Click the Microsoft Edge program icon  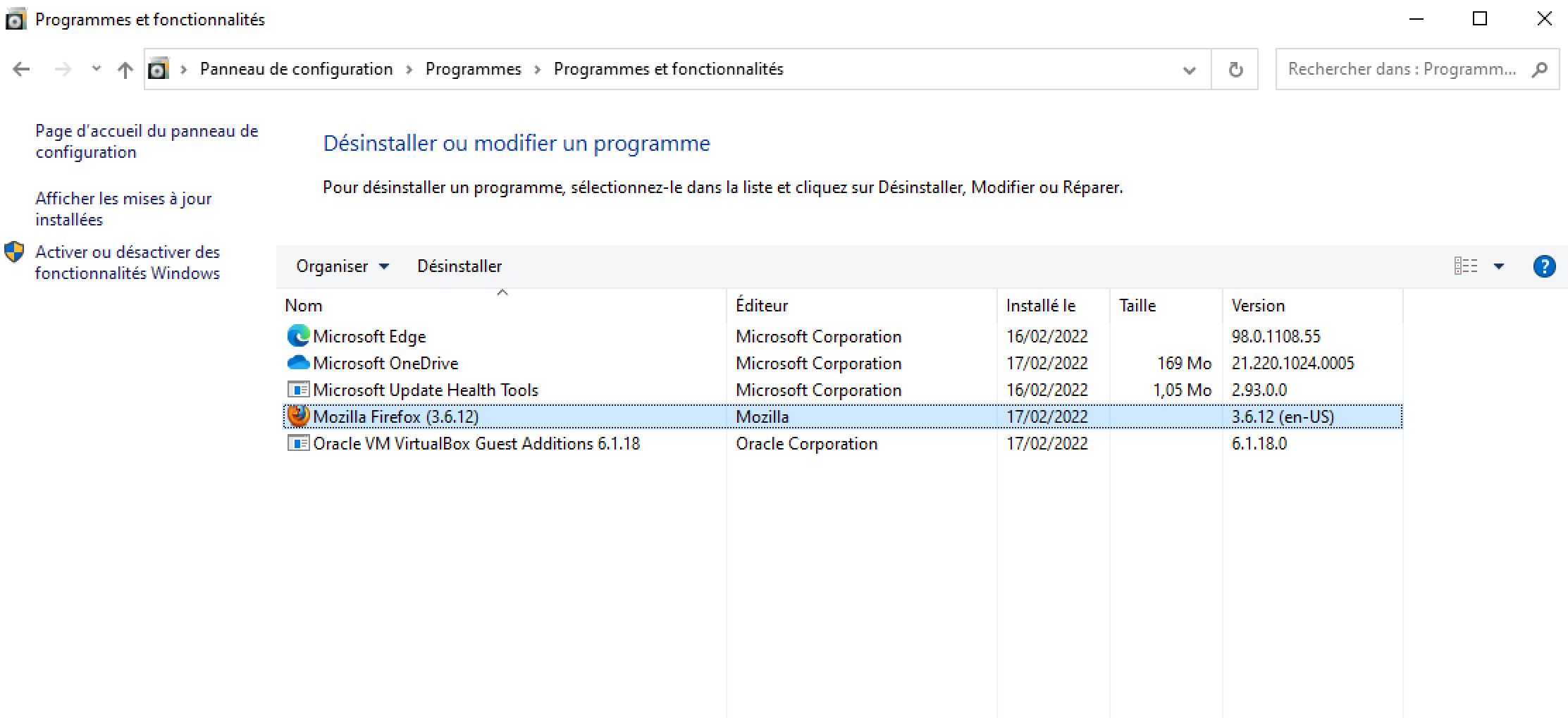pos(298,336)
